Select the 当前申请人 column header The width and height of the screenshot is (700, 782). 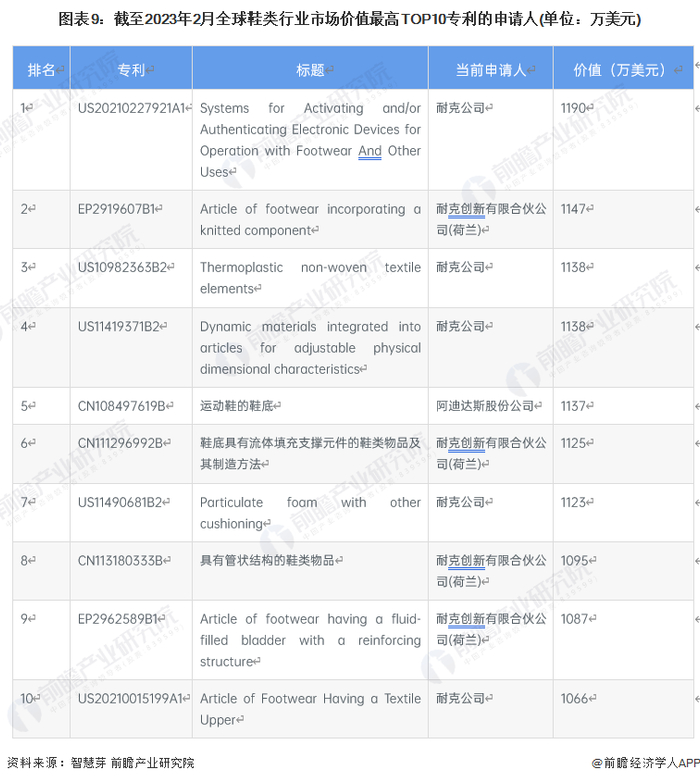click(x=491, y=70)
